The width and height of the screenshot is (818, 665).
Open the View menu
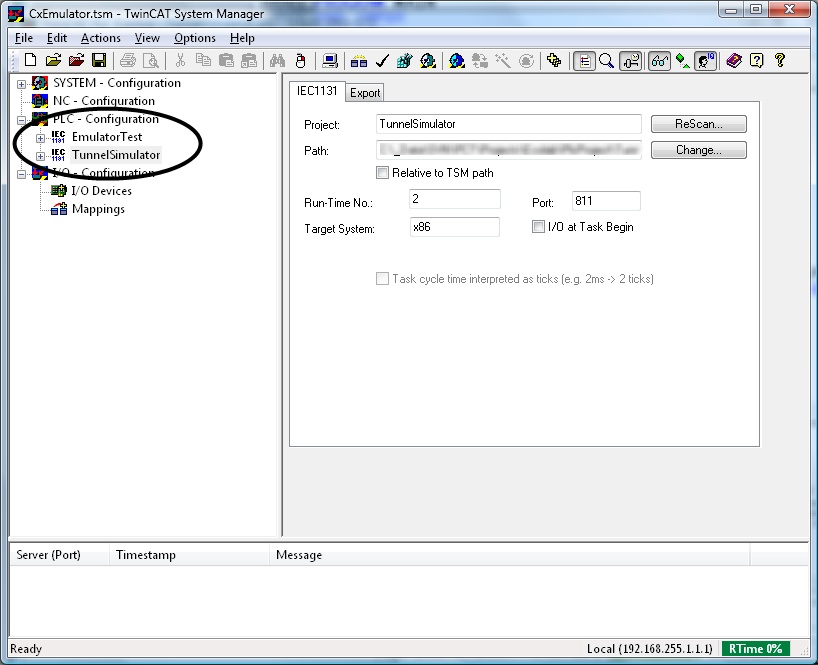coord(147,38)
